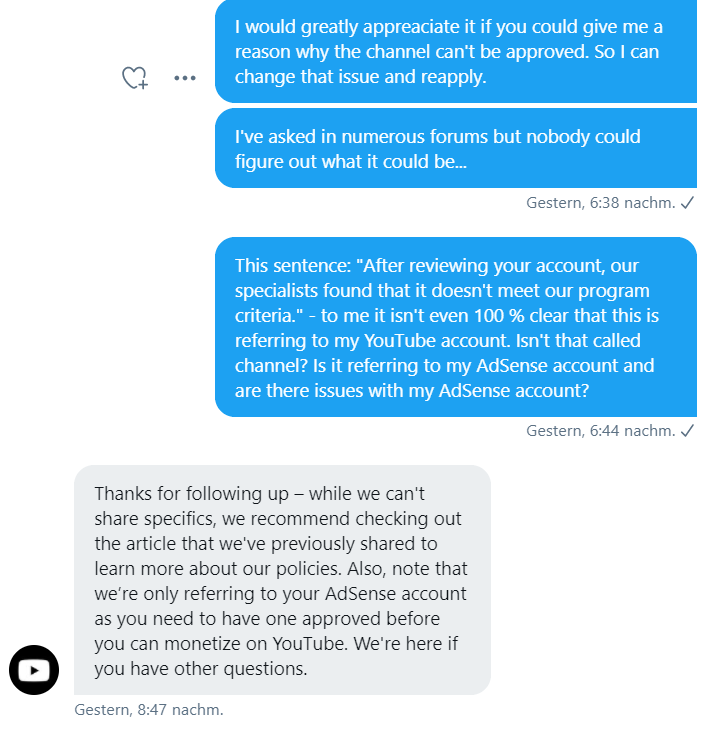Click the YouTube profile avatar
This screenshot has height=729, width=715.
pyautogui.click(x=34, y=670)
